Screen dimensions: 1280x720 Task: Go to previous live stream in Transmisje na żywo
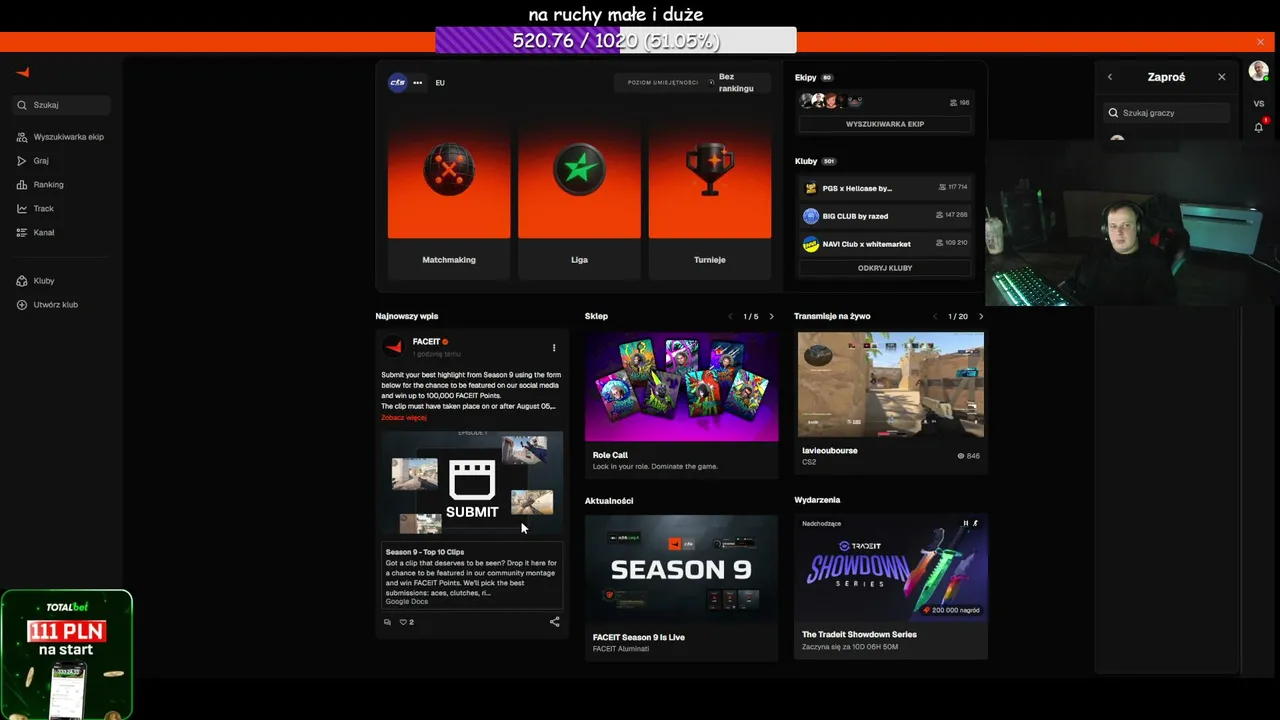tap(935, 317)
